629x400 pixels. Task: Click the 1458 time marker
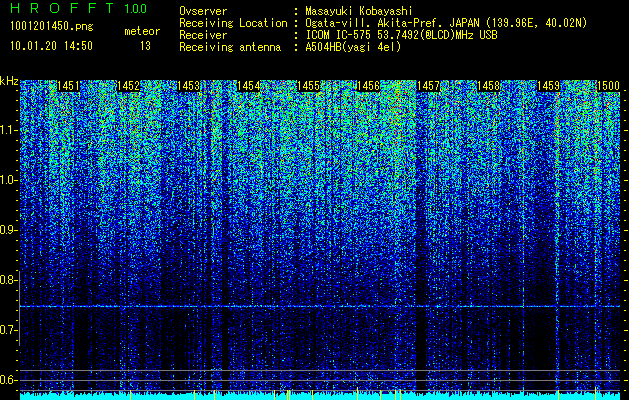pyautogui.click(x=488, y=86)
